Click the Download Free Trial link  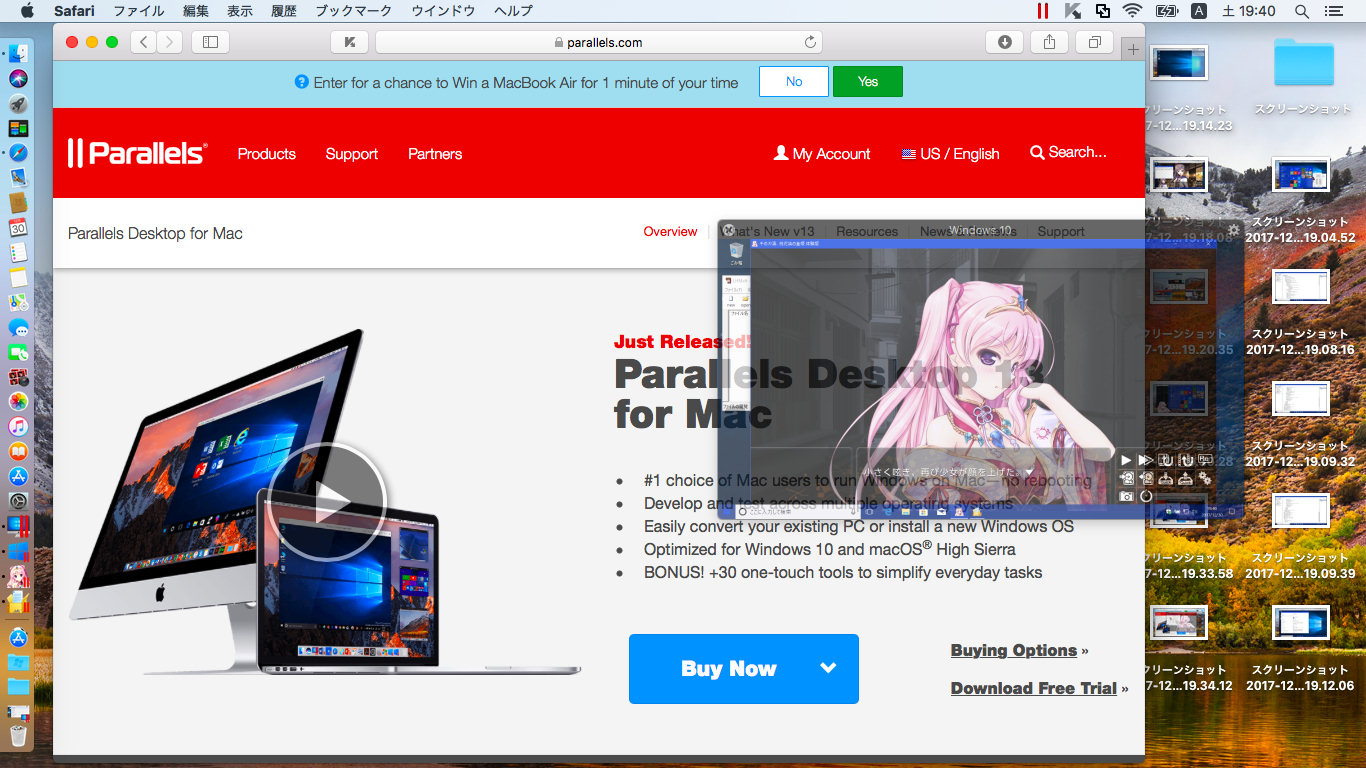[1034, 689]
